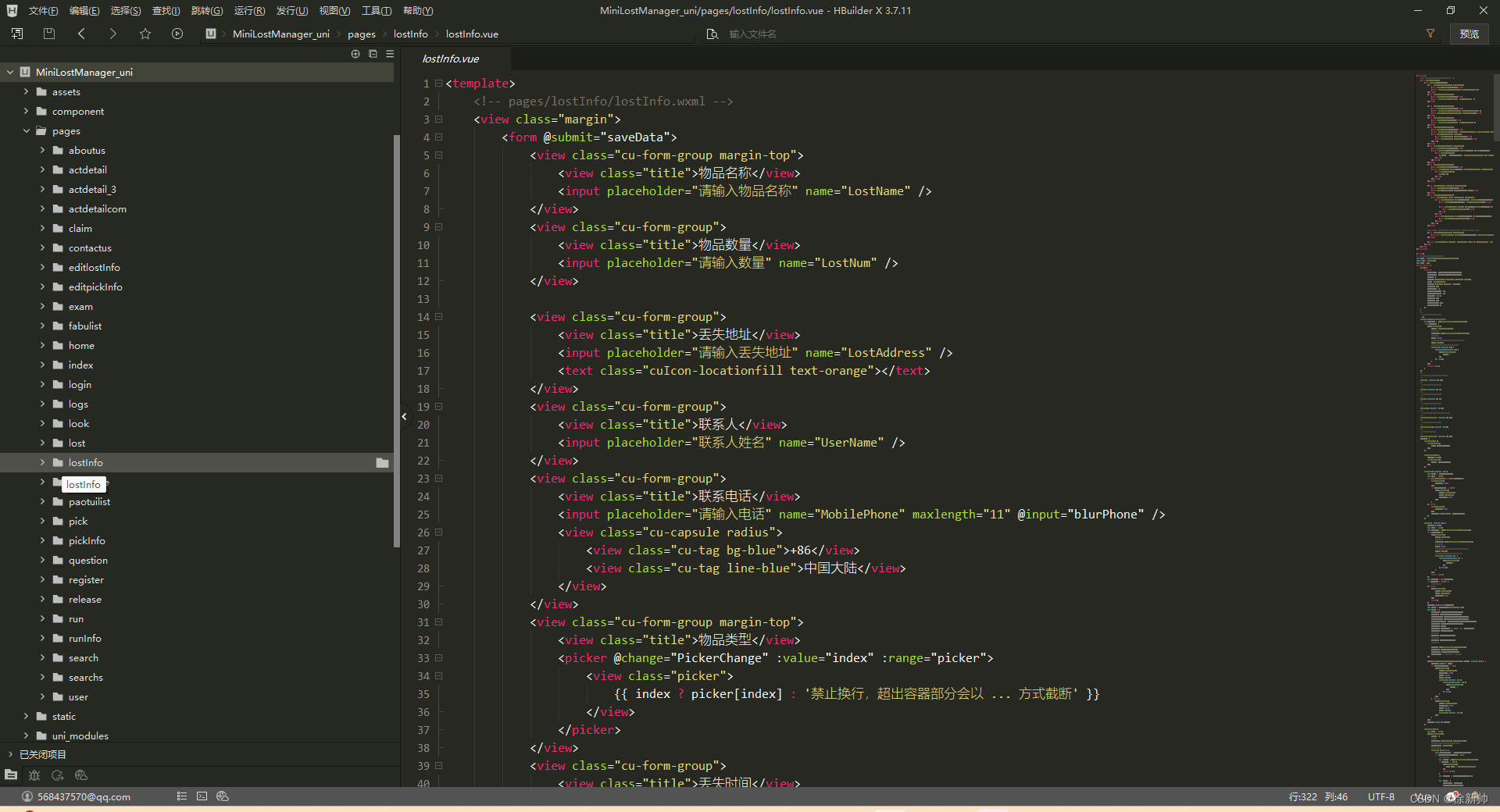The image size is (1500, 812).
Task: Collapse the left sidebar with arrow handle
Action: point(404,416)
